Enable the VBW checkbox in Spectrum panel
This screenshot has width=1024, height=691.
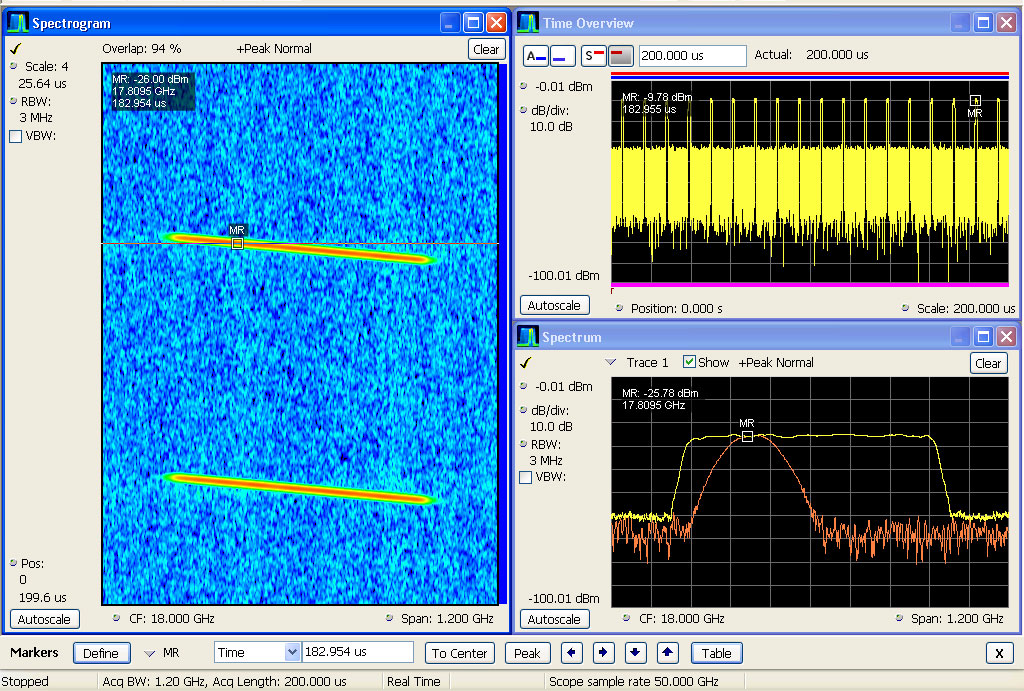(526, 478)
